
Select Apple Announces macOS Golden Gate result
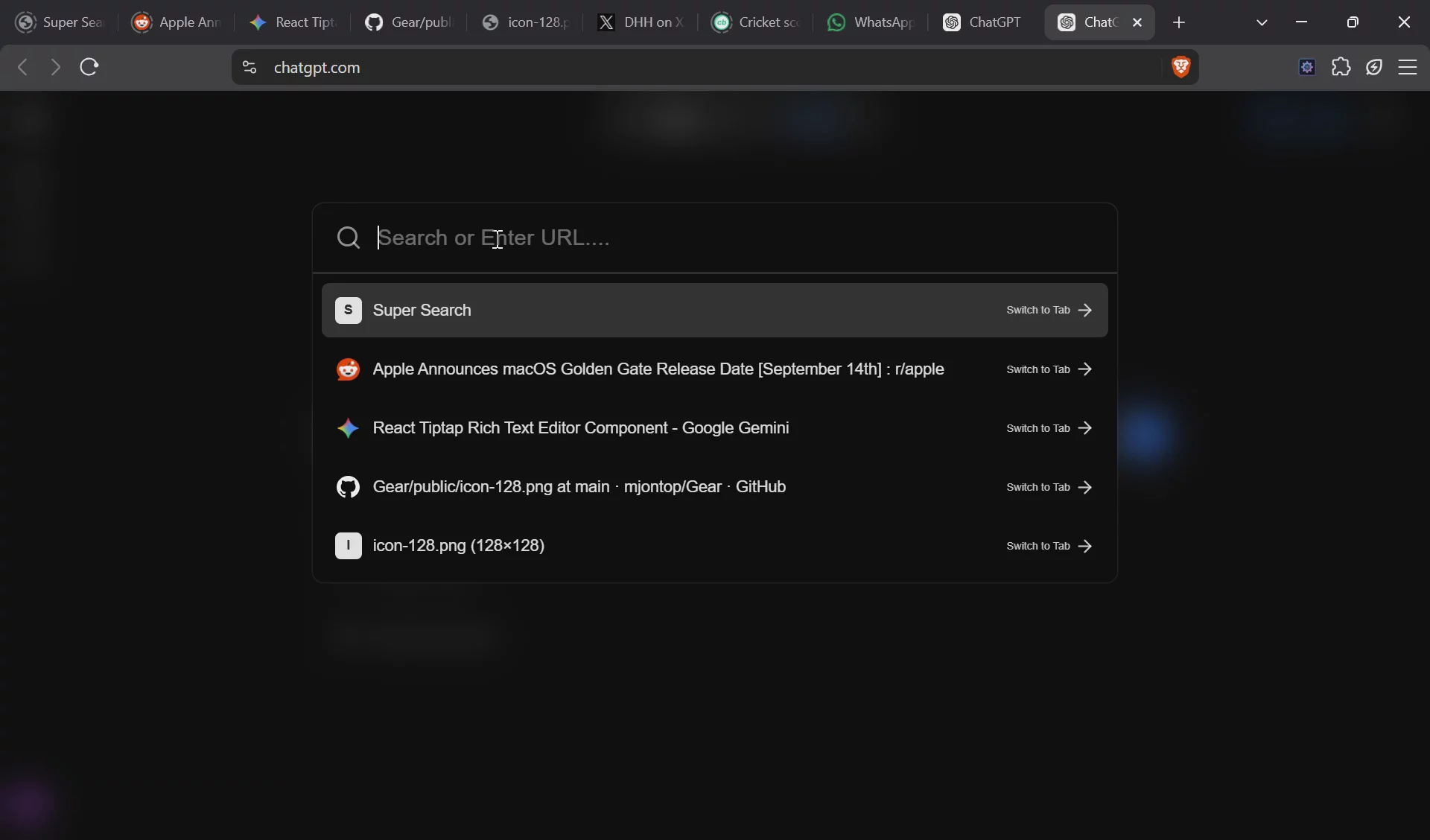pyautogui.click(x=658, y=369)
